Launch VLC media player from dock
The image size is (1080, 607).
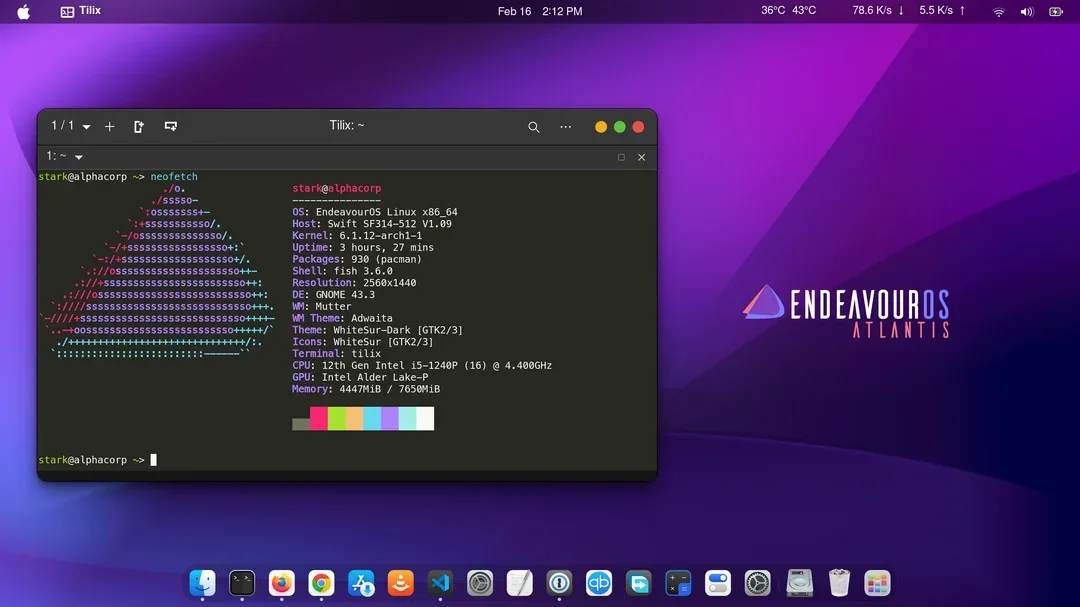pos(401,582)
